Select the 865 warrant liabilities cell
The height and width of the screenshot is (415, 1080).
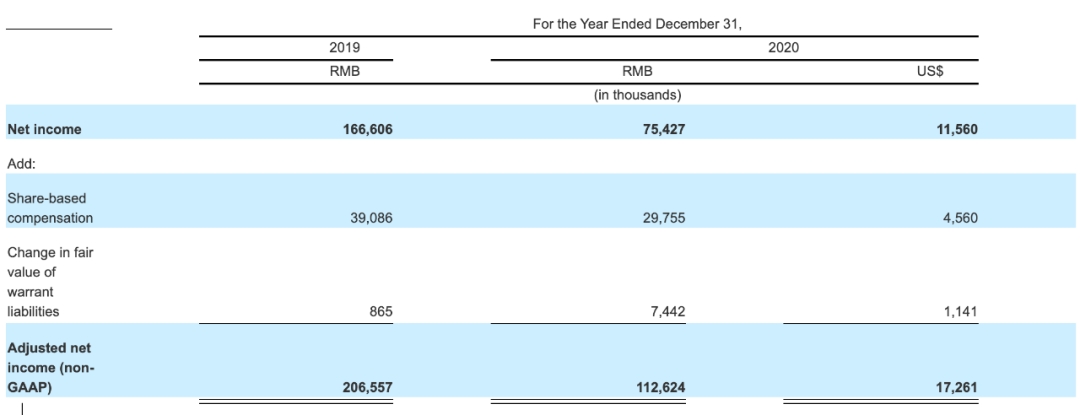point(381,311)
